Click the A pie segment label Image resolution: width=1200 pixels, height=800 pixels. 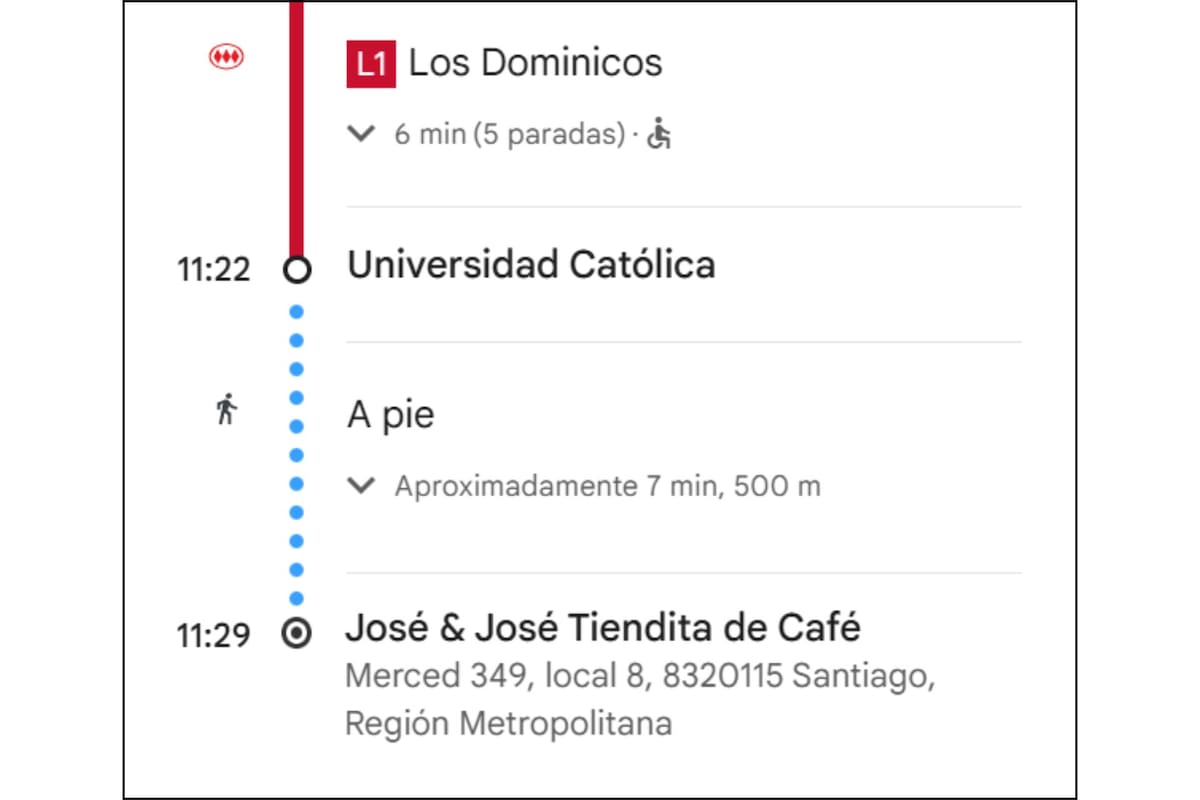(389, 414)
